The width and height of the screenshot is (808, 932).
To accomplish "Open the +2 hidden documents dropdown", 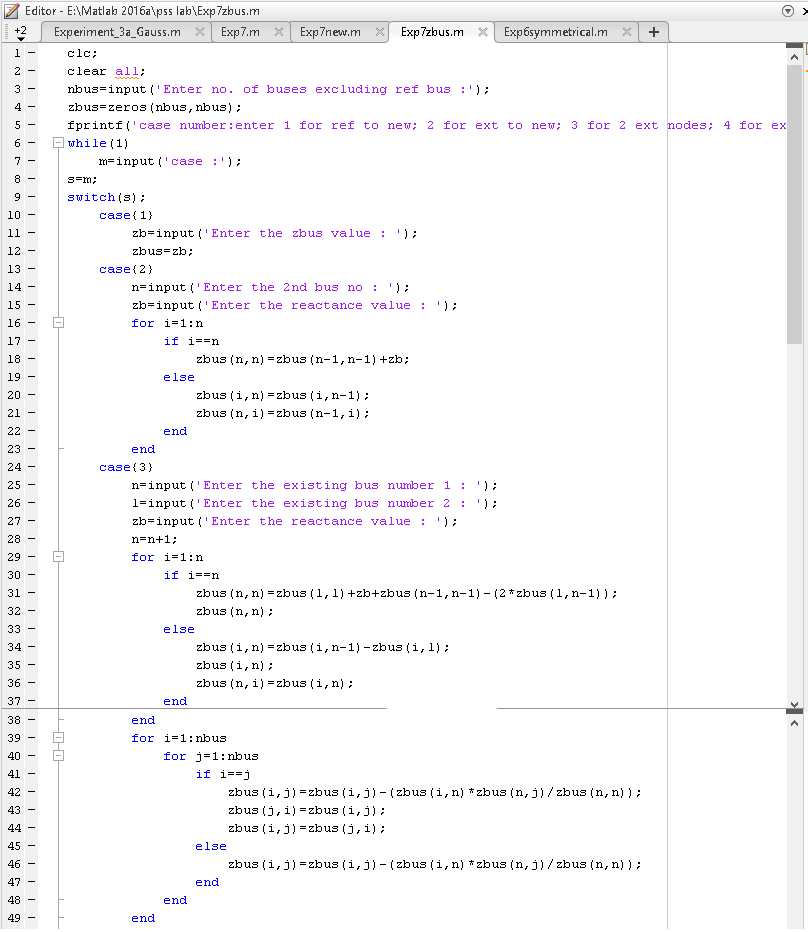I will pyautogui.click(x=21, y=31).
